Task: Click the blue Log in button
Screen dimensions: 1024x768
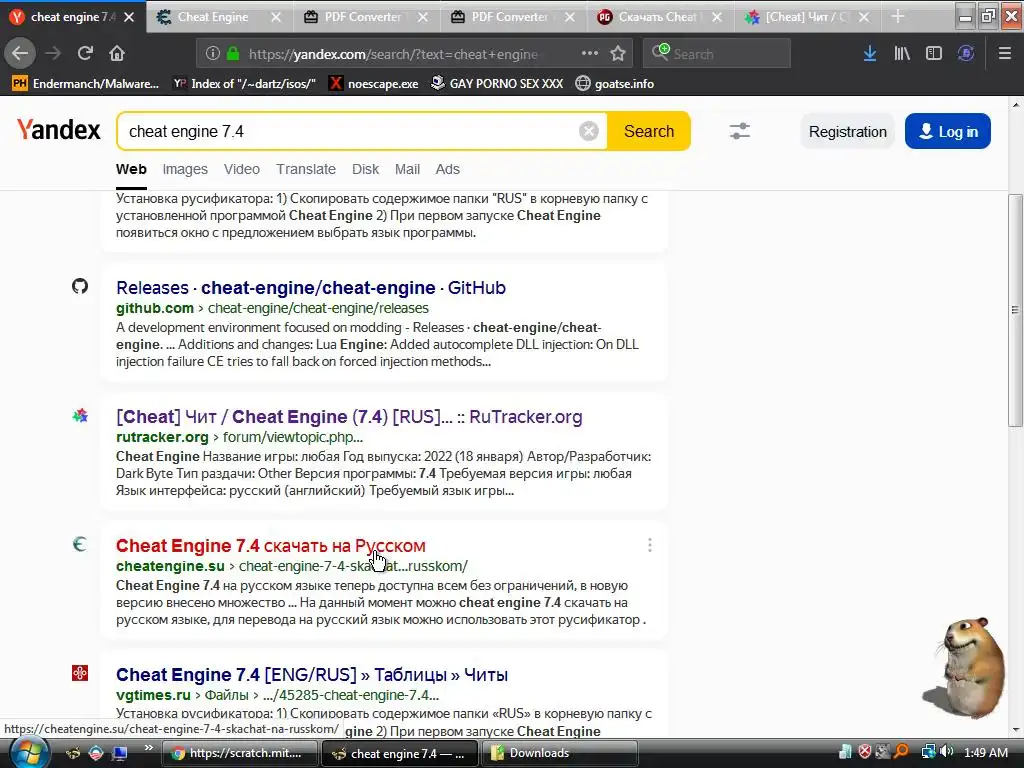Action: (x=947, y=131)
